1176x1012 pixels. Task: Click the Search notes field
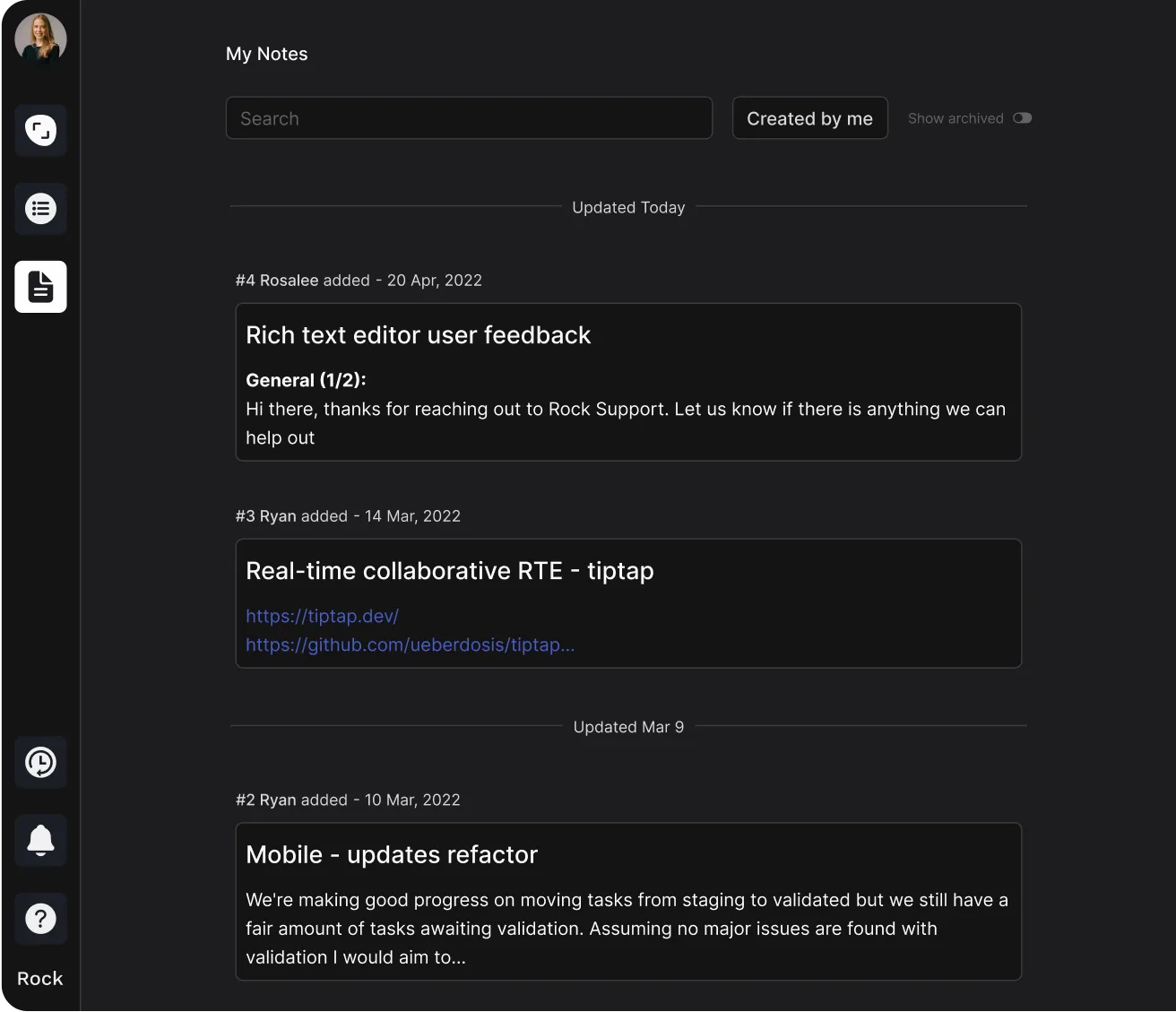(x=469, y=118)
